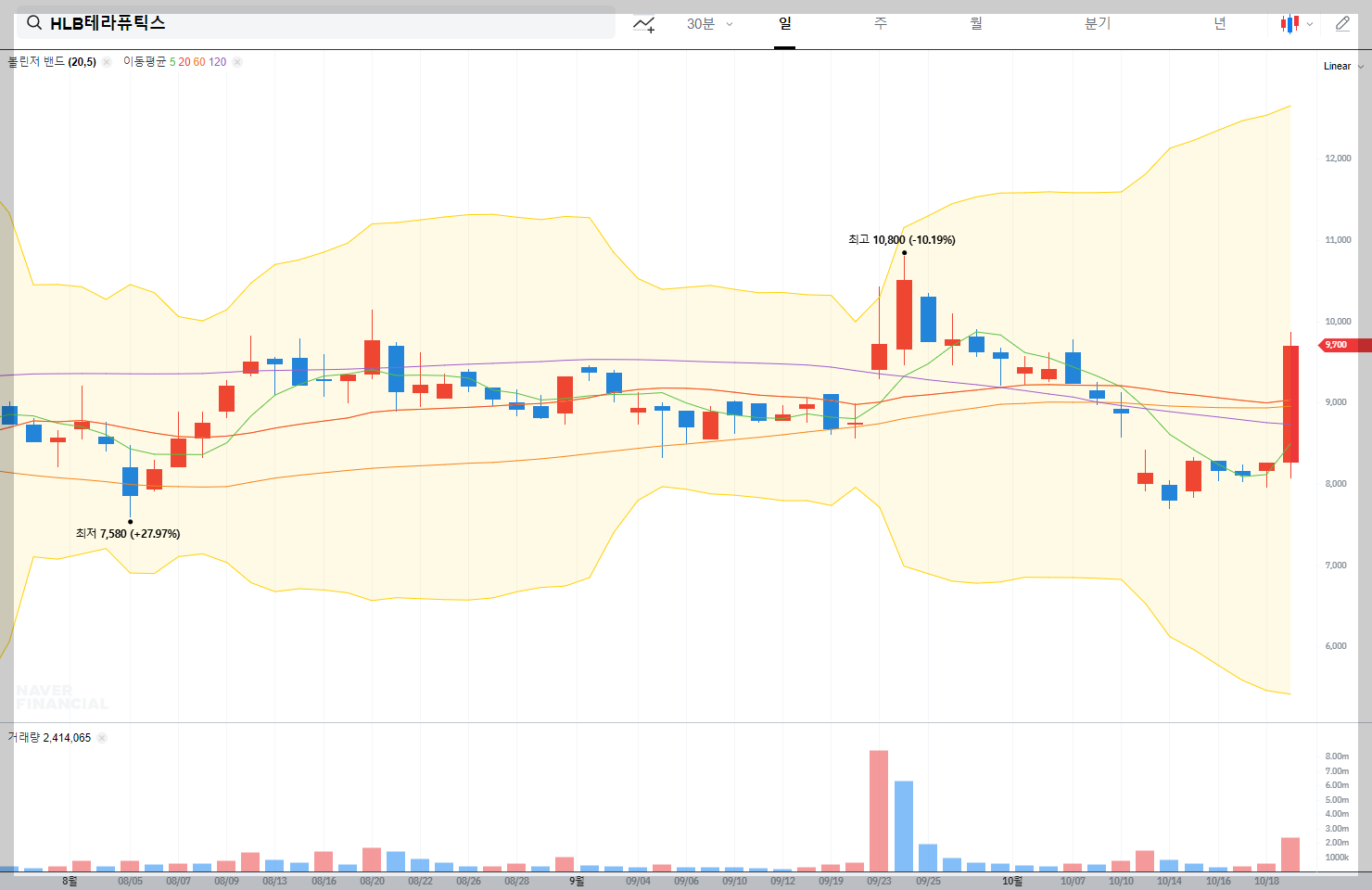Image resolution: width=1372 pixels, height=890 pixels.
Task: Click the 1000k volume axis label
Action: [1337, 858]
